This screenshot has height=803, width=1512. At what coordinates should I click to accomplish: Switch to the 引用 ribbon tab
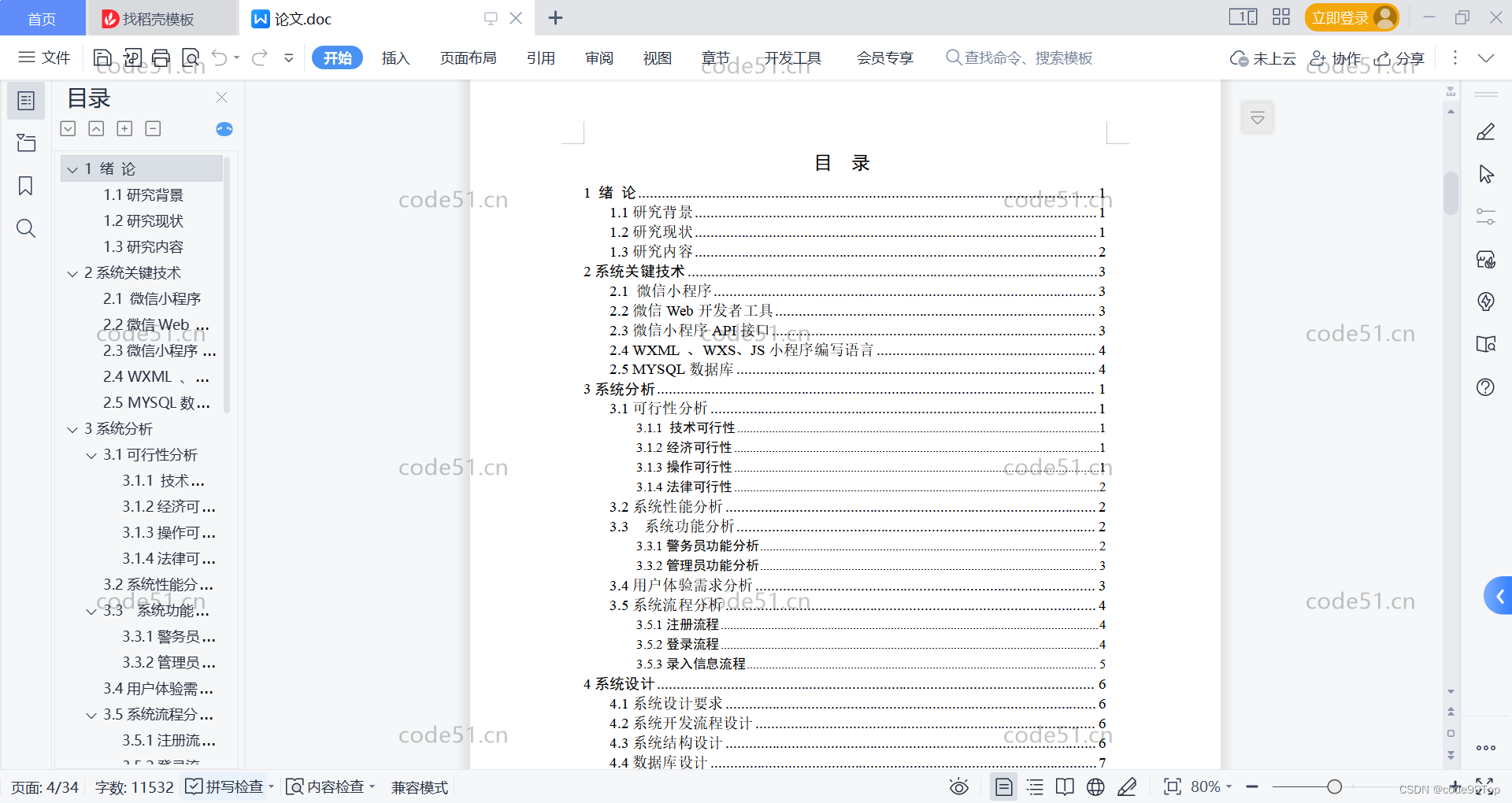(x=541, y=57)
